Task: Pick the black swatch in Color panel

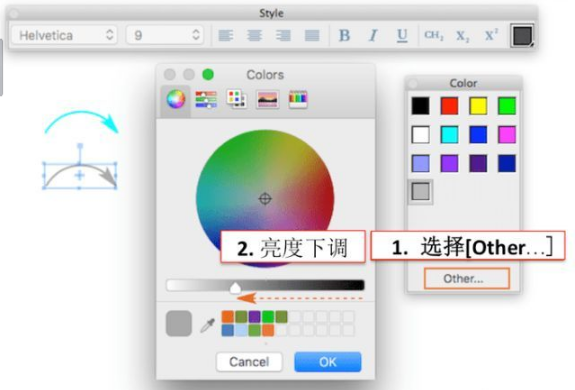Action: click(x=420, y=106)
